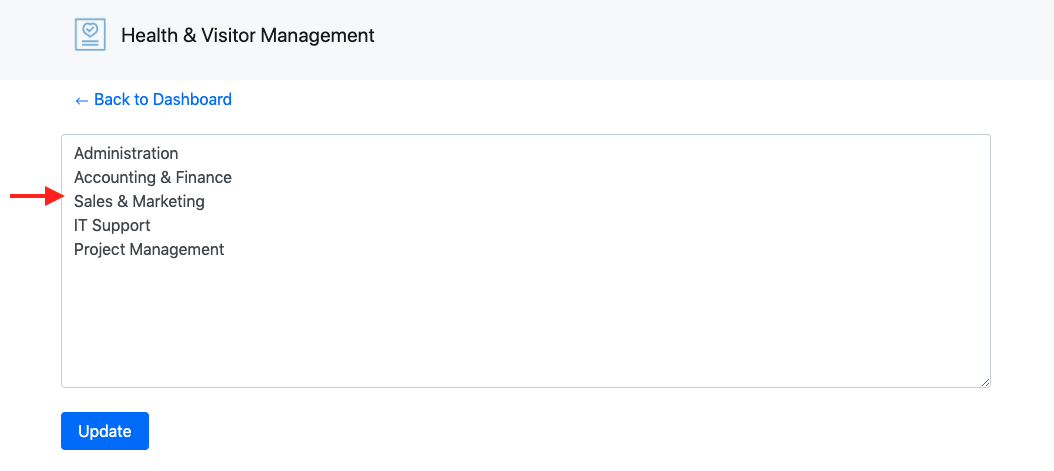The width and height of the screenshot is (1054, 471).
Task: Click the blue Update button
Action: pos(105,431)
